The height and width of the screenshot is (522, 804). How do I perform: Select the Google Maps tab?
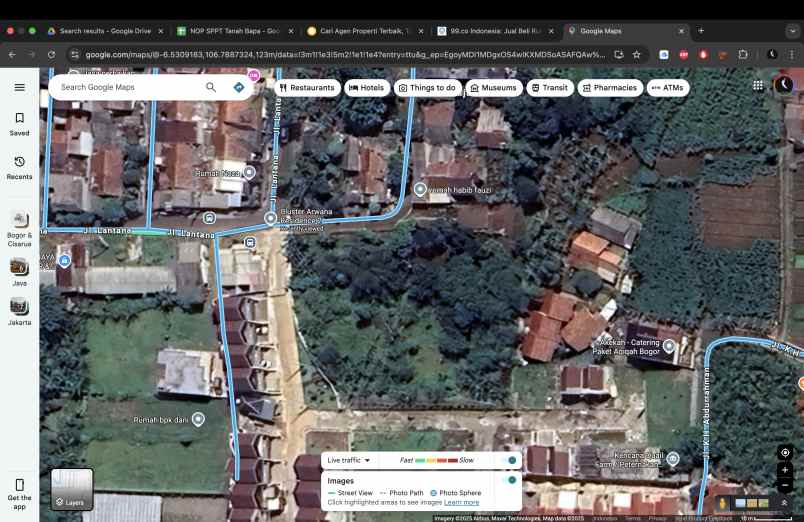tap(626, 31)
